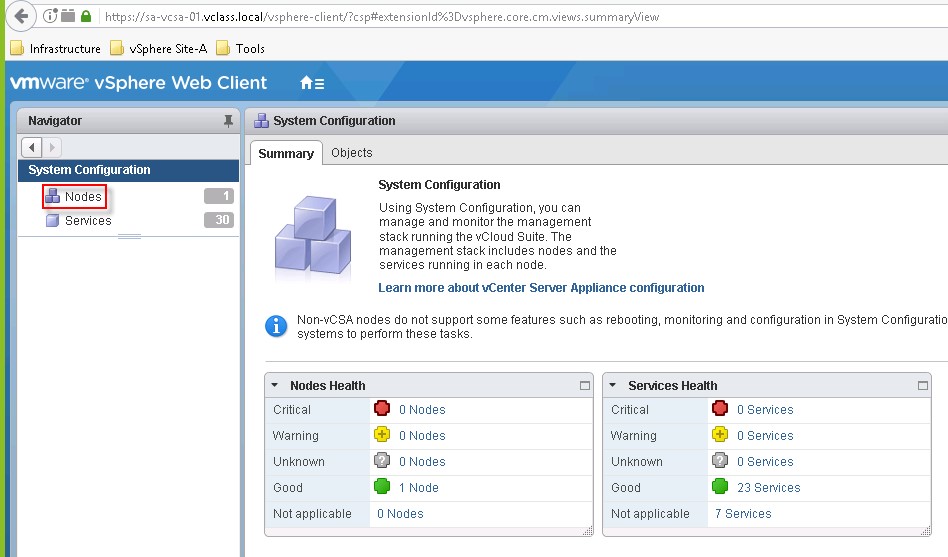Viewport: 948px width, 557px height.
Task: Open the Tools bookmarks folder
Action: pos(241,48)
